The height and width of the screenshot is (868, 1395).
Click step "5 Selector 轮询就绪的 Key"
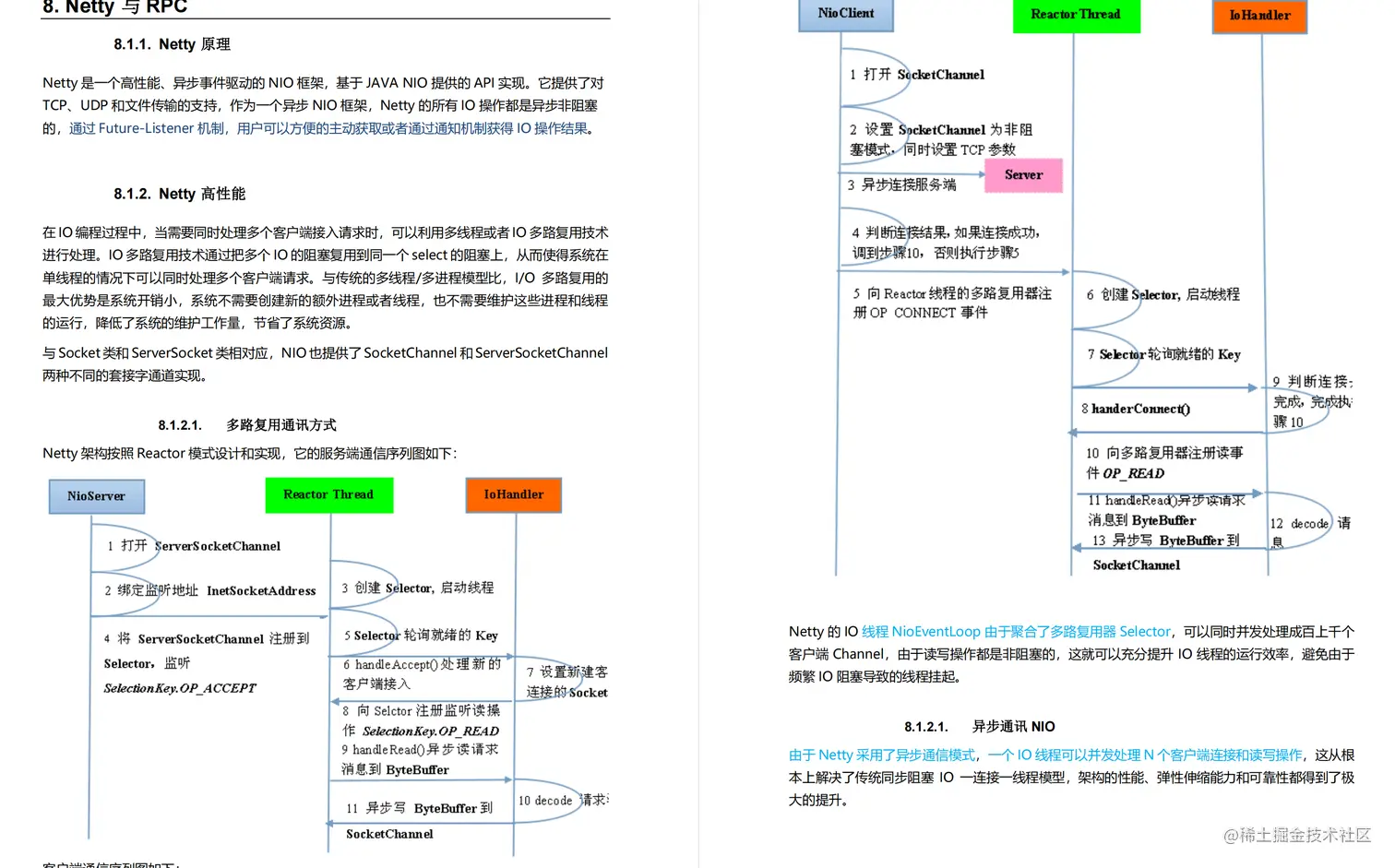pyautogui.click(x=421, y=636)
